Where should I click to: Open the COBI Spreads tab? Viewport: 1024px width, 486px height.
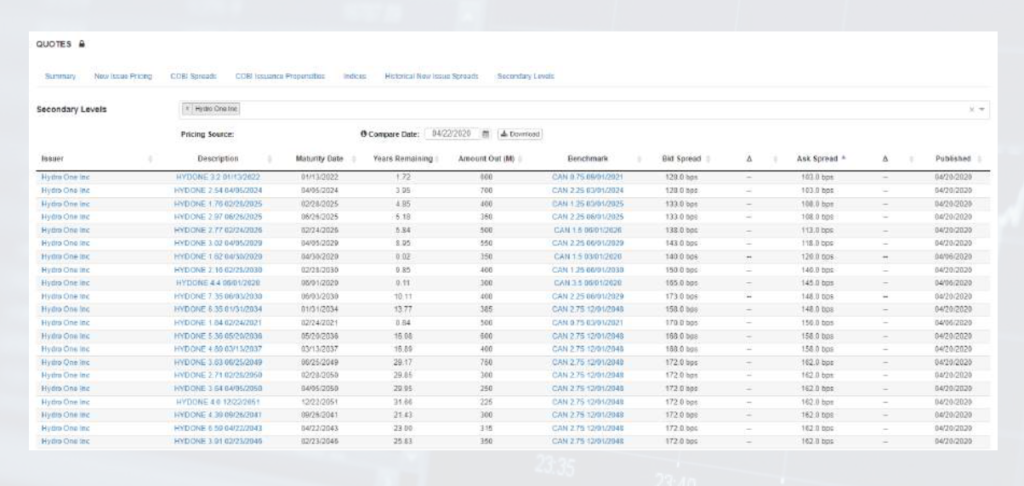click(x=193, y=76)
